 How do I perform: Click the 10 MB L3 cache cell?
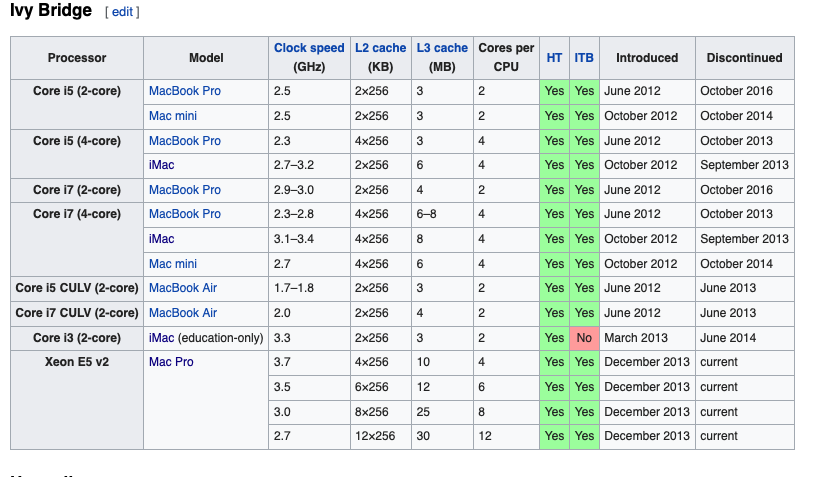click(x=442, y=362)
